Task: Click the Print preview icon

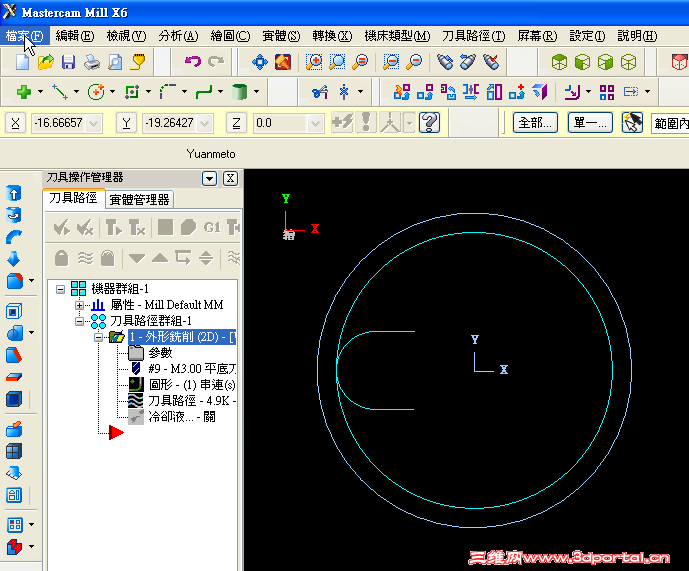Action: tap(115, 62)
